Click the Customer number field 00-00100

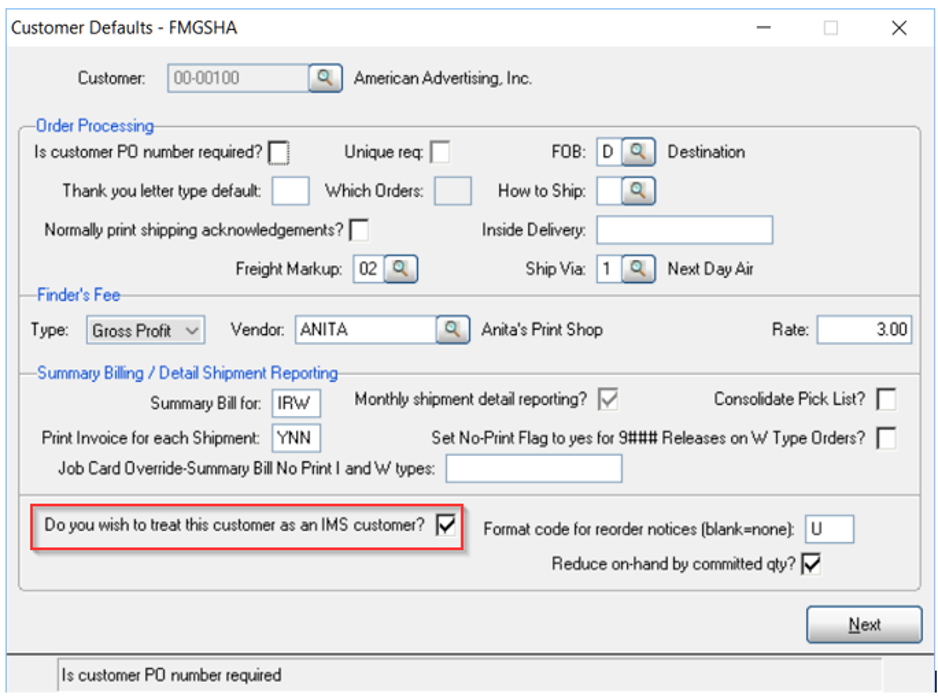[x=238, y=78]
